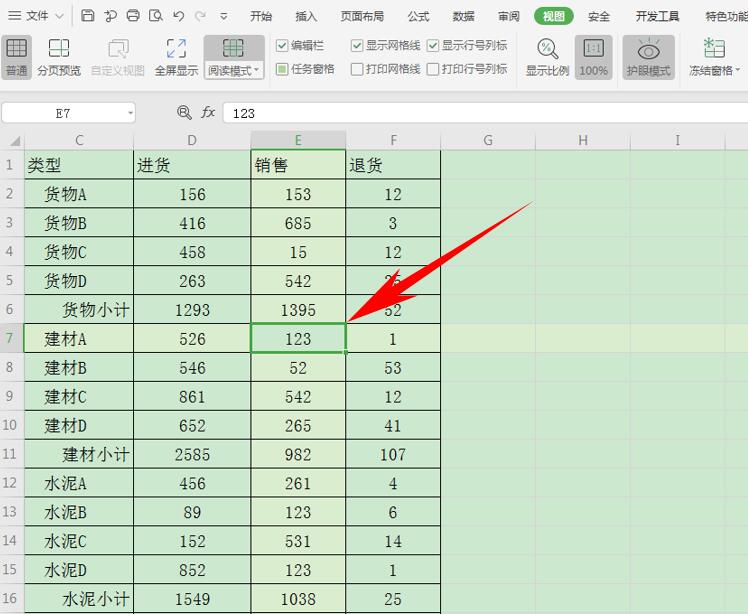Click the select-all corner triangle
This screenshot has width=748, height=614.
[x=15, y=141]
